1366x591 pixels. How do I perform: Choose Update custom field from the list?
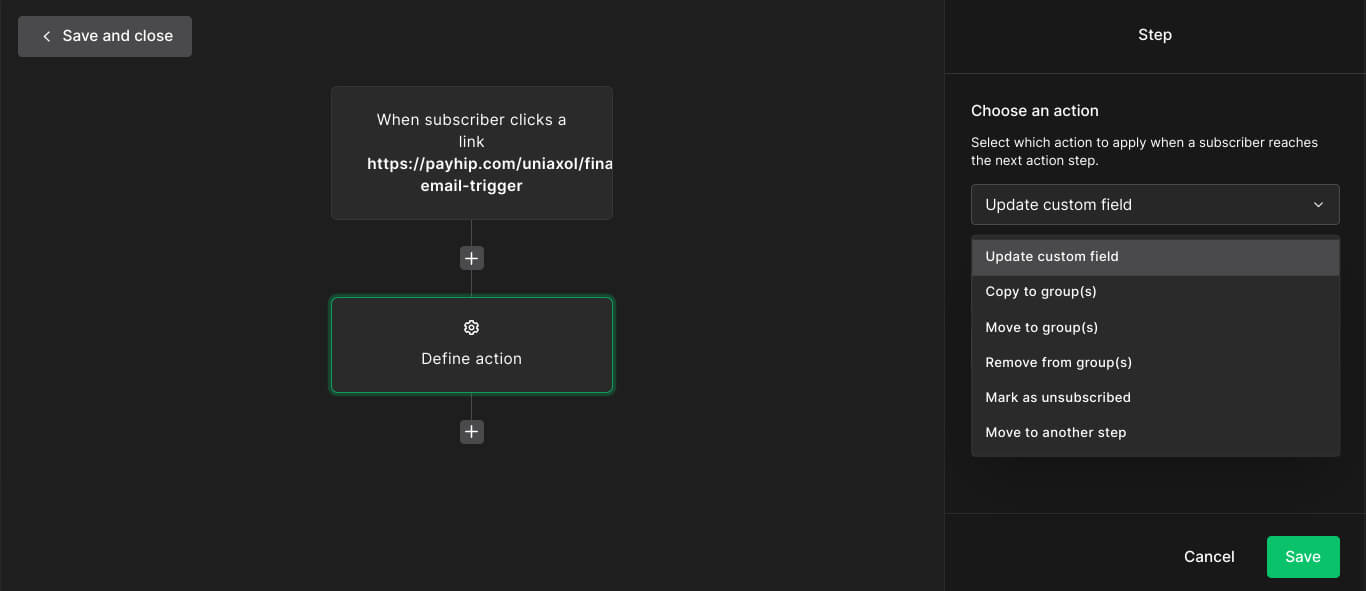1052,257
